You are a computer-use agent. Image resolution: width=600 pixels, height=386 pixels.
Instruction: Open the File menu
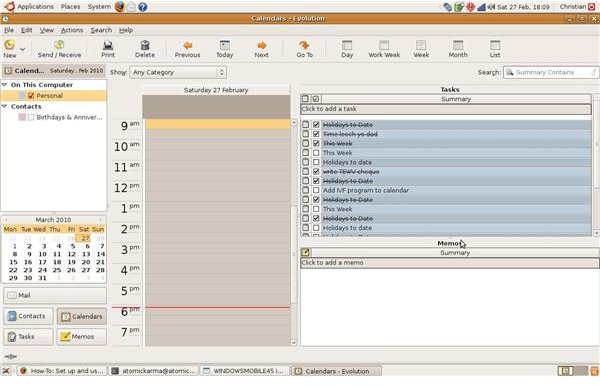(x=9, y=30)
